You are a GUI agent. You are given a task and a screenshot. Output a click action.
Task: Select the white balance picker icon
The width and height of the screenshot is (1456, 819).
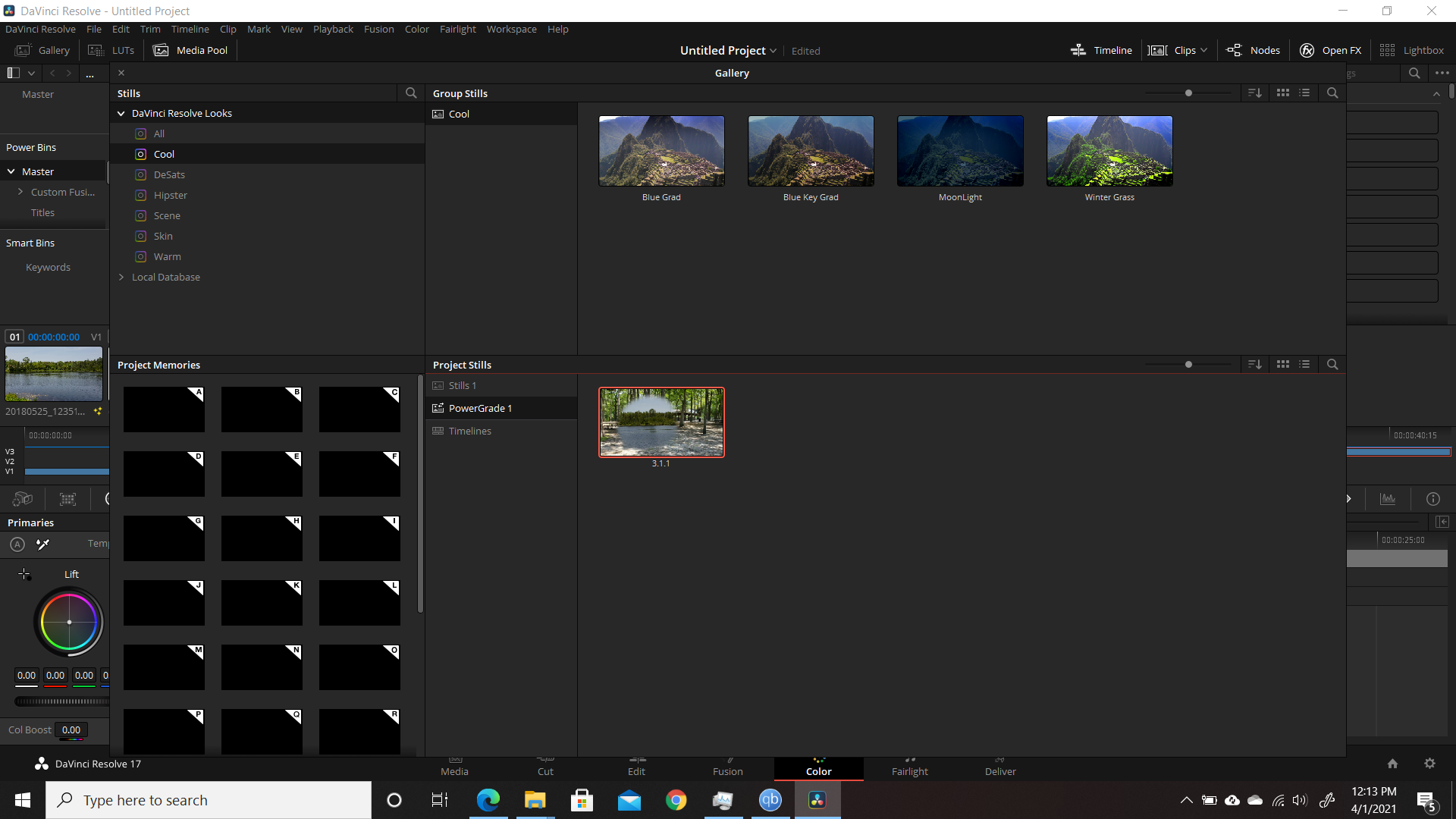[x=43, y=544]
